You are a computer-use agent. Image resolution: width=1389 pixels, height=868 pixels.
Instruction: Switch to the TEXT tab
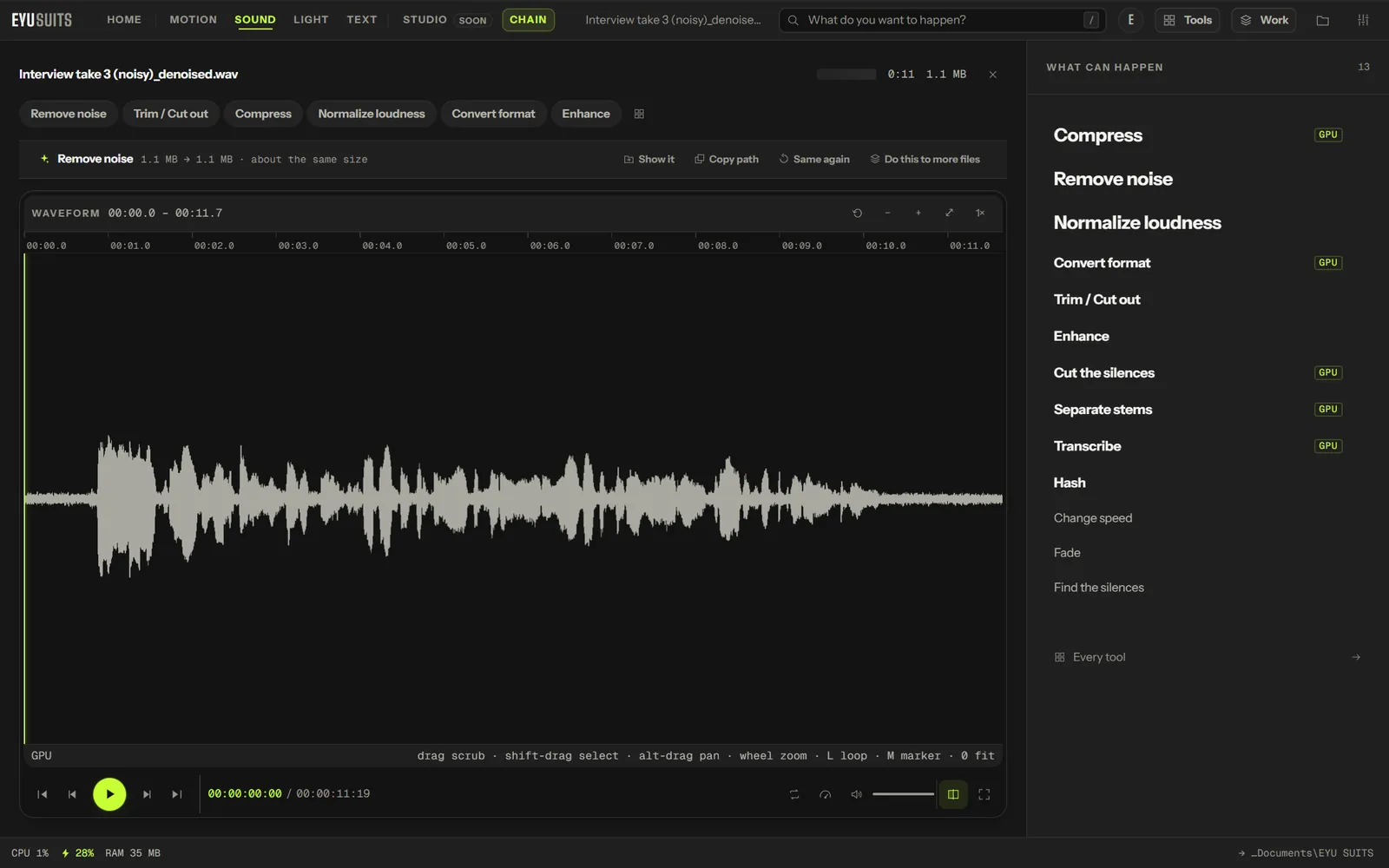[362, 20]
